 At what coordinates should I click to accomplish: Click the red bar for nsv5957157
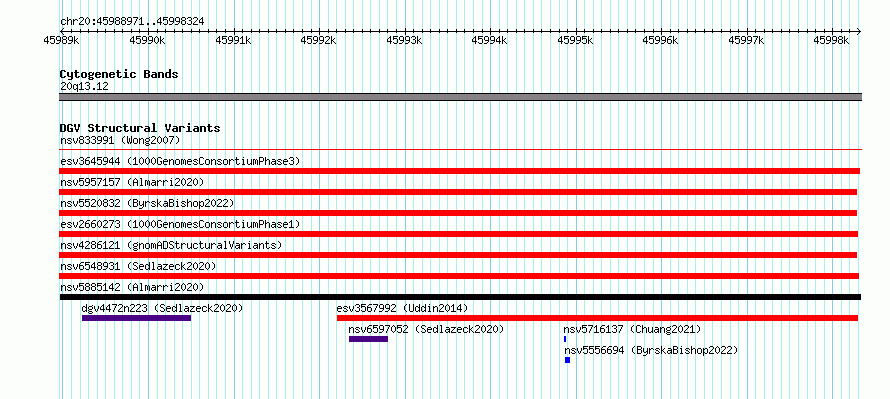(x=458, y=192)
